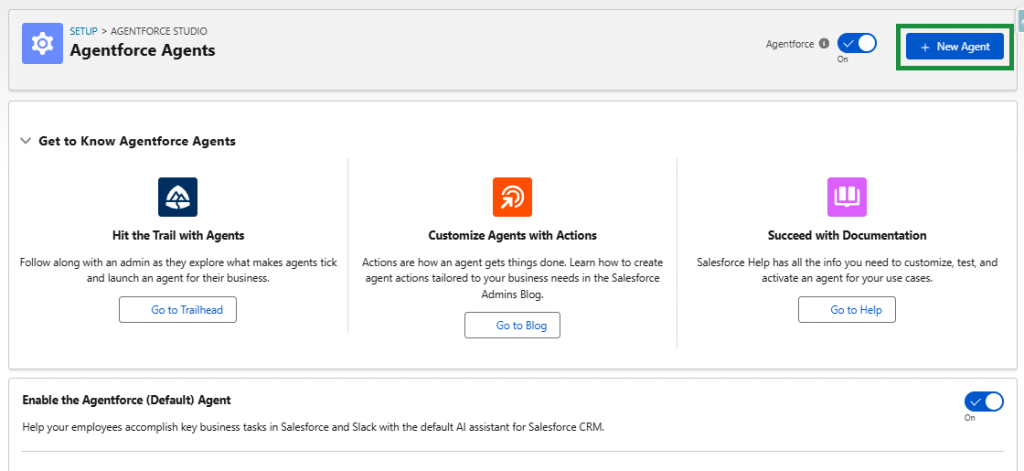Viewport: 1024px width, 471px height.
Task: Collapse Get to Know Agentforce Agents section
Action: click(x=26, y=140)
